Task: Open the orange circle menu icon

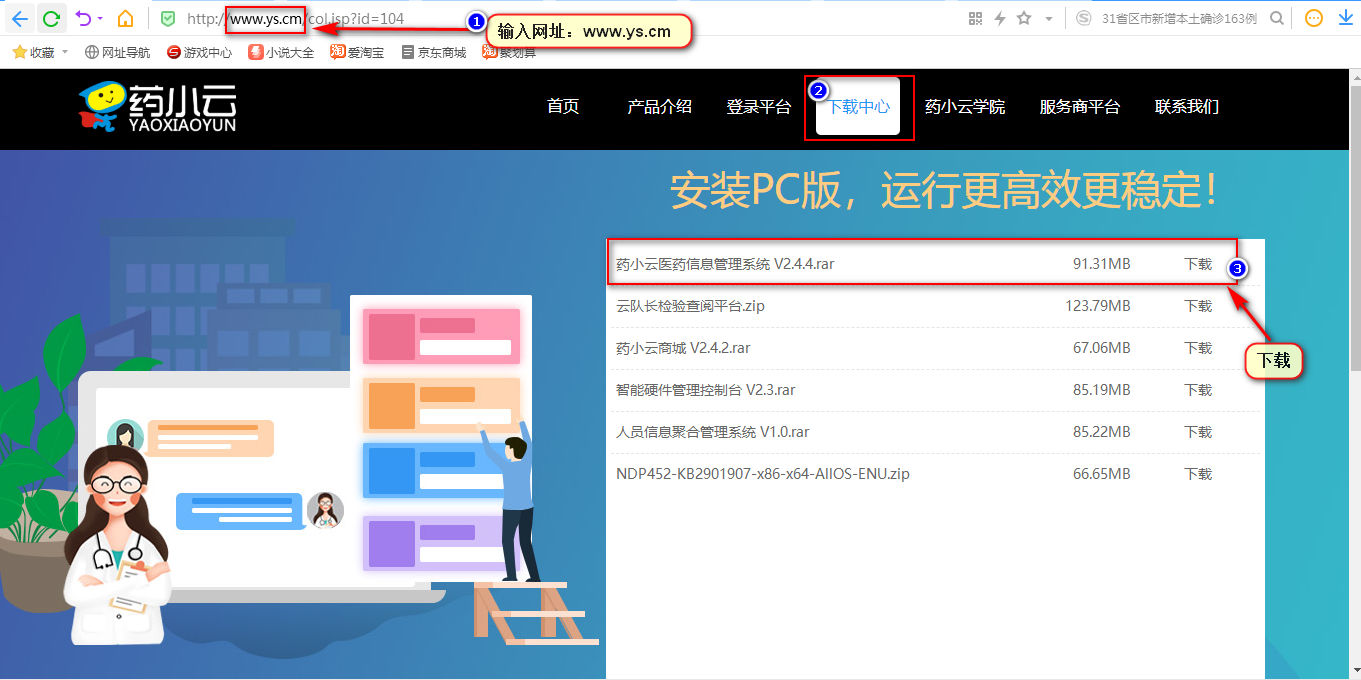Action: click(1314, 18)
